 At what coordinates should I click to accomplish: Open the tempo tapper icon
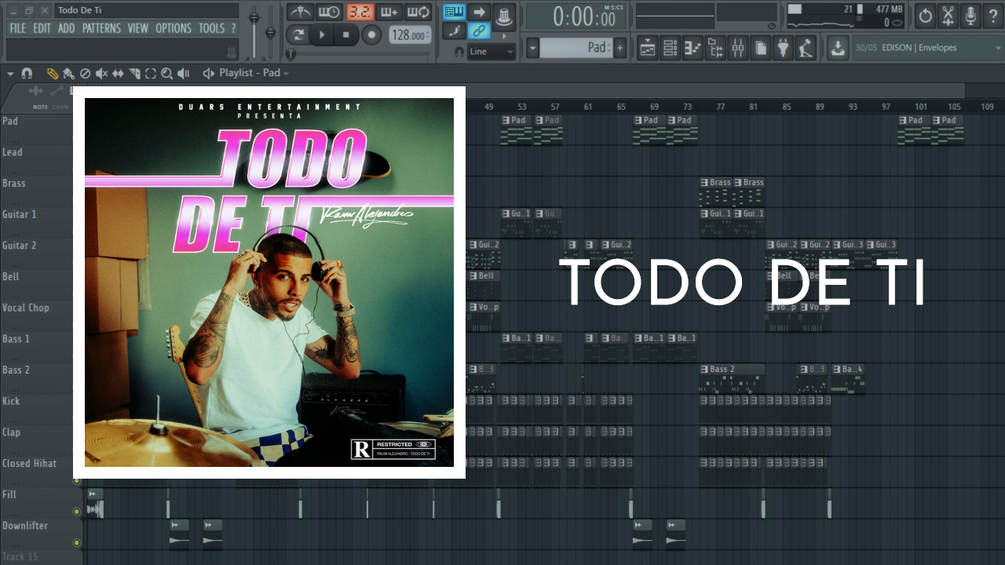(806, 48)
